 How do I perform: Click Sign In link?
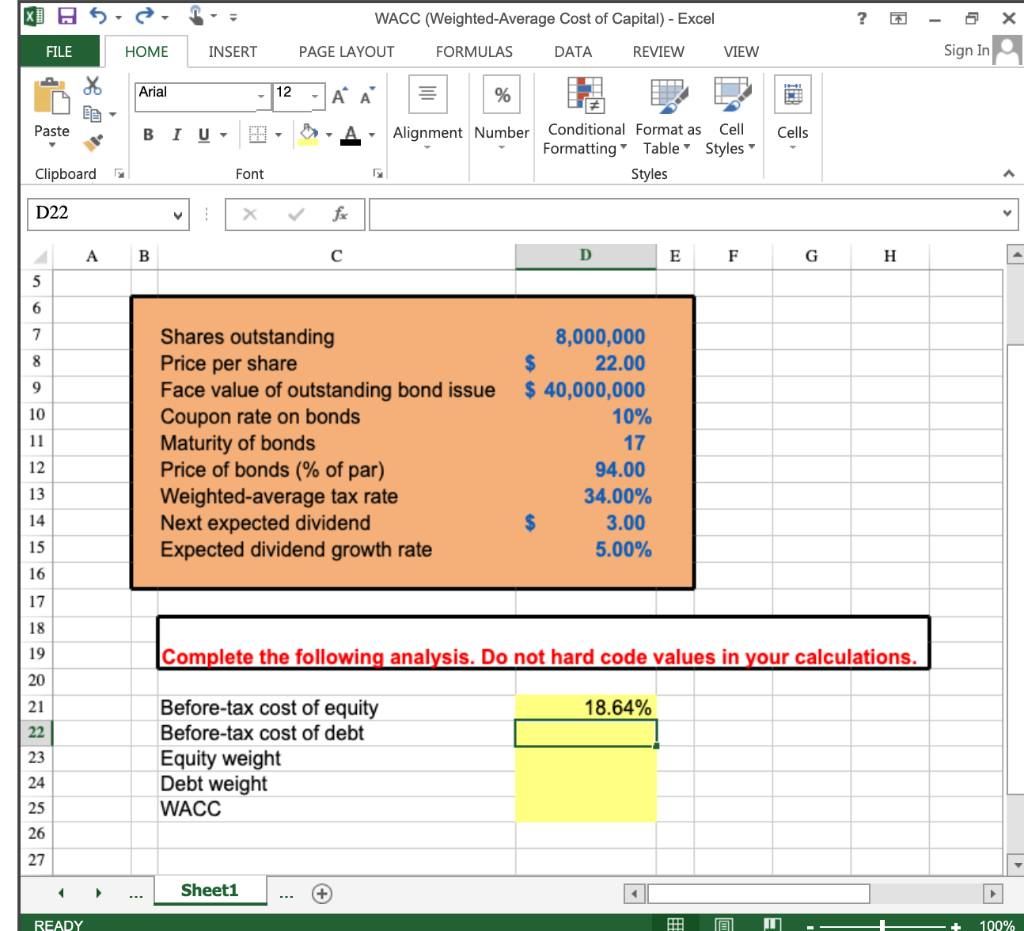click(967, 50)
